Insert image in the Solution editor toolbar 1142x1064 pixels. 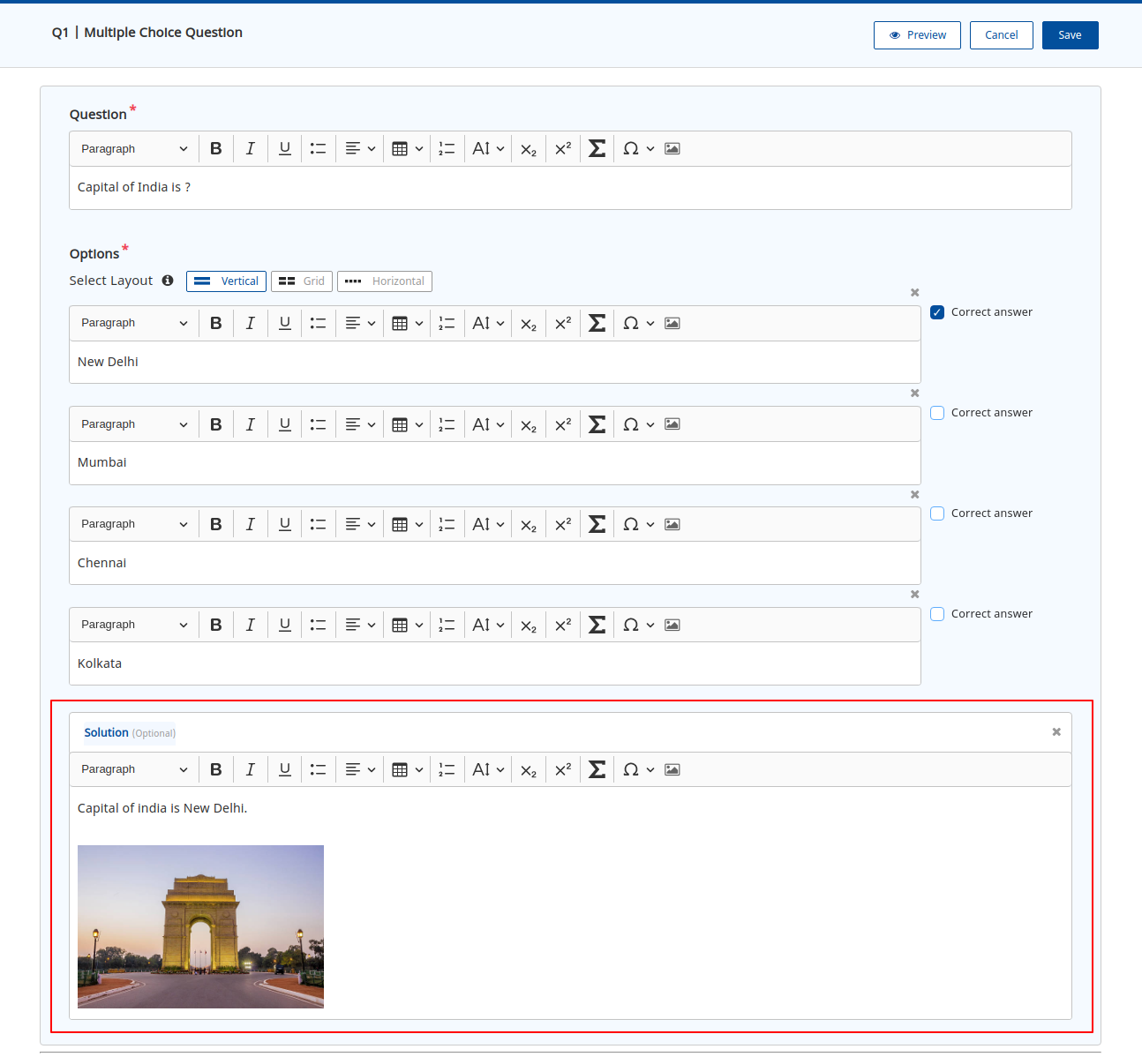pyautogui.click(x=672, y=770)
